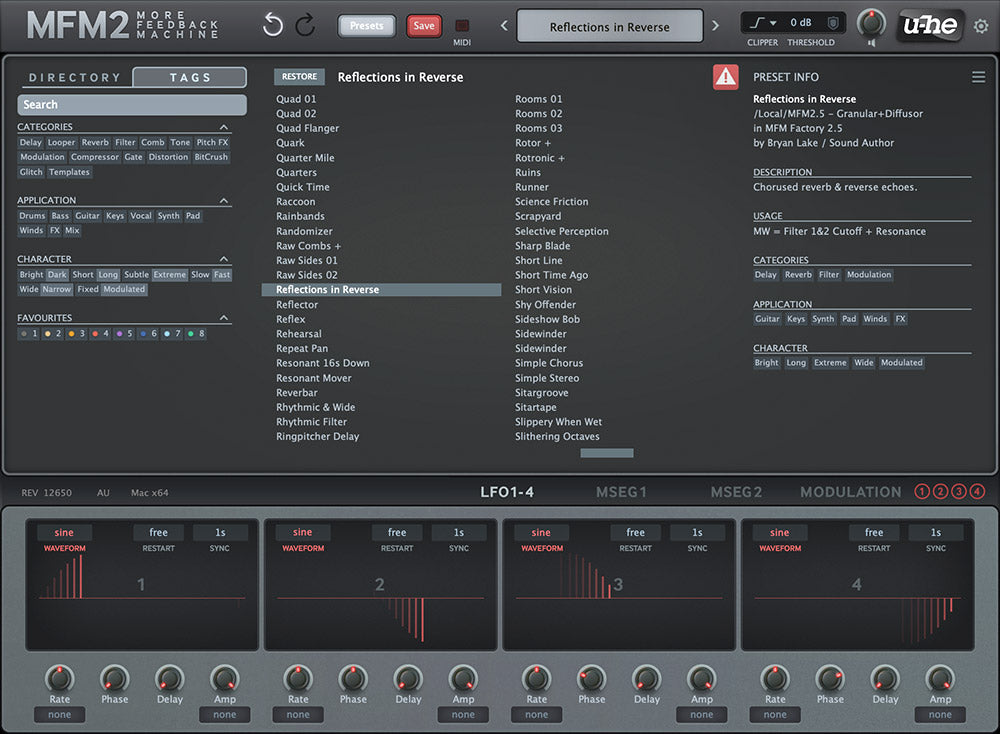The image size is (1000, 734).
Task: Open LFO 1 Rate modulation source selector
Action: coord(59,715)
